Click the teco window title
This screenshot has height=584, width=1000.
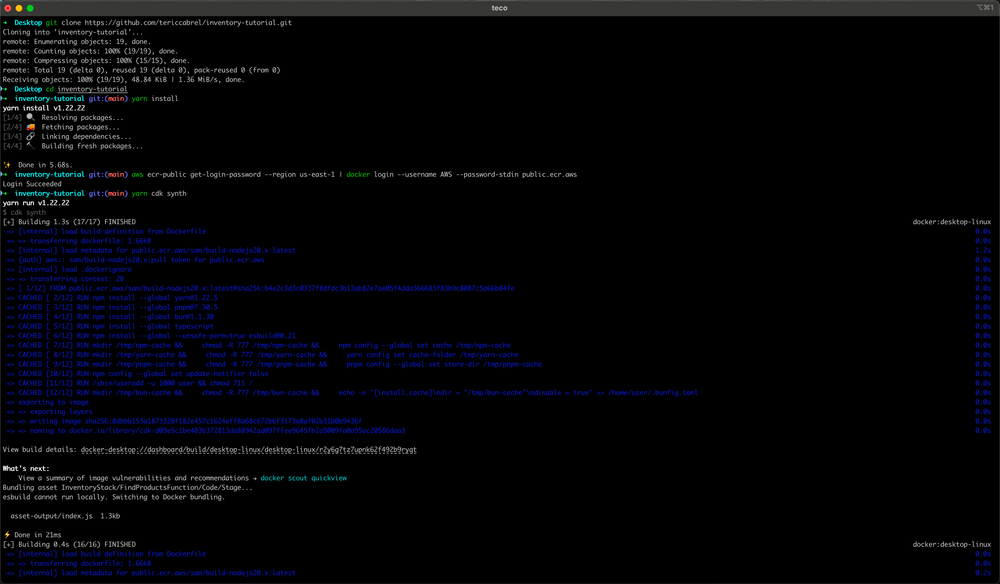click(499, 8)
